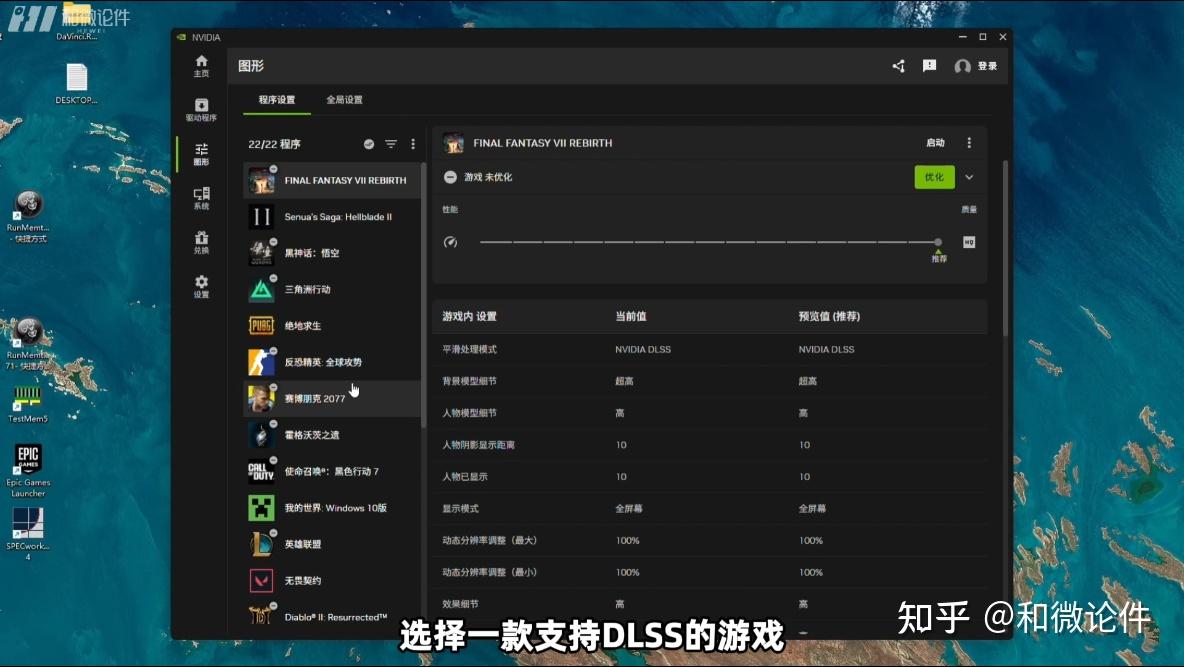
Task: Open the 驱动程序 drivers section
Action: point(201,110)
